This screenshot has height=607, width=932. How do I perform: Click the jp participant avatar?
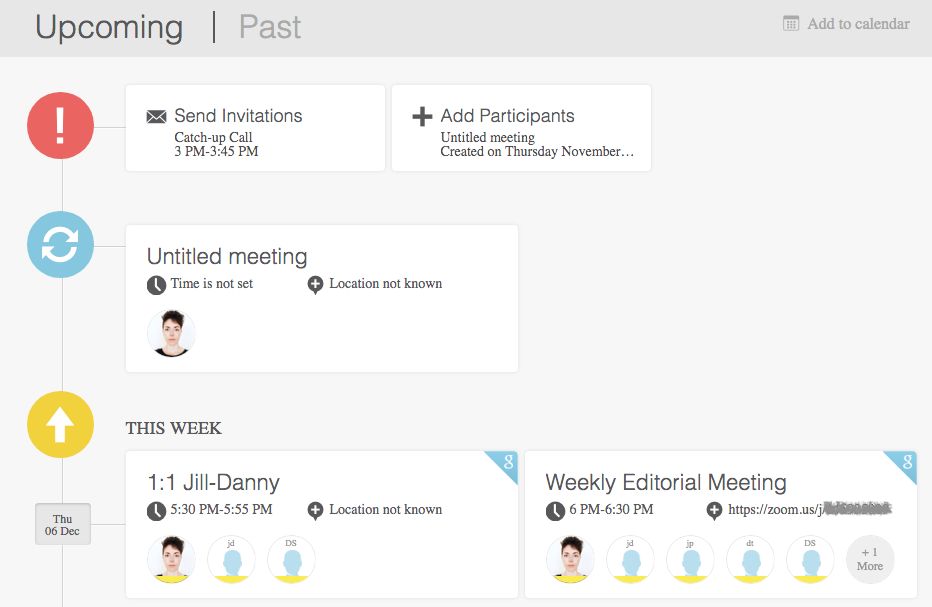coord(690,560)
